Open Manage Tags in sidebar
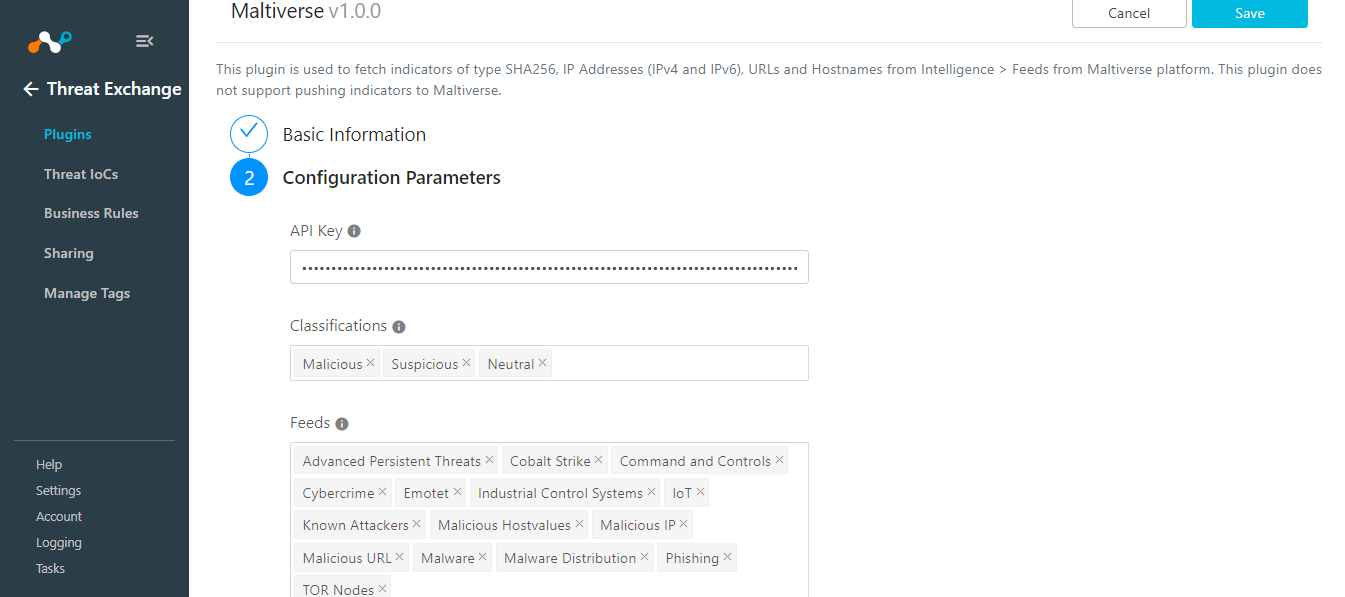Viewport: 1345px width, 597px height. point(87,293)
